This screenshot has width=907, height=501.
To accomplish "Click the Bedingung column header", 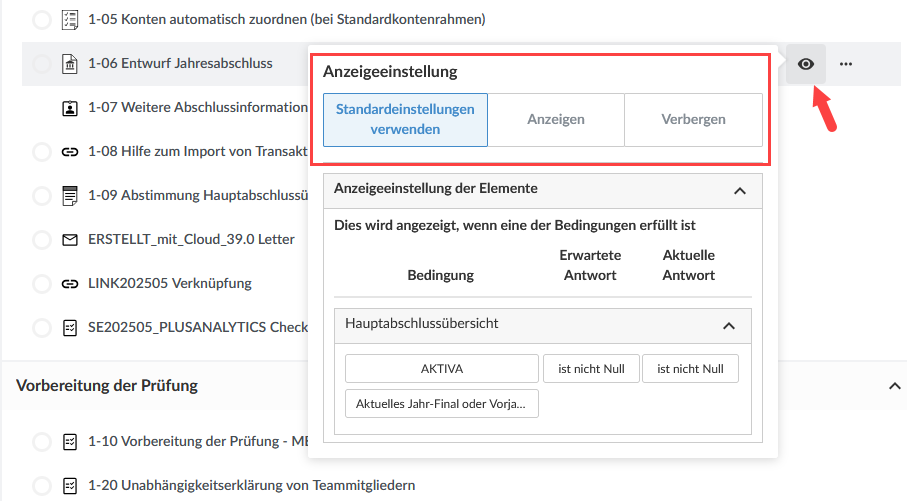I will pos(440,275).
